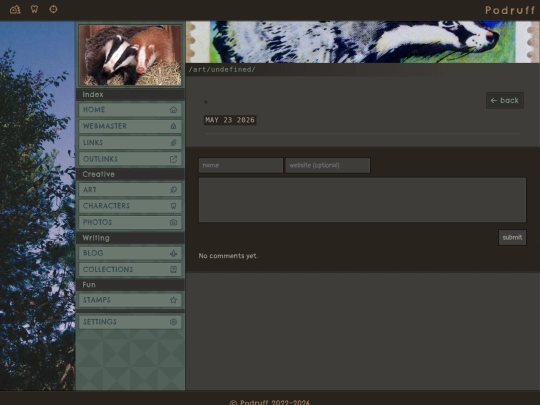Open the PHOTOS gallery
This screenshot has width=540, height=405.
(x=130, y=222)
